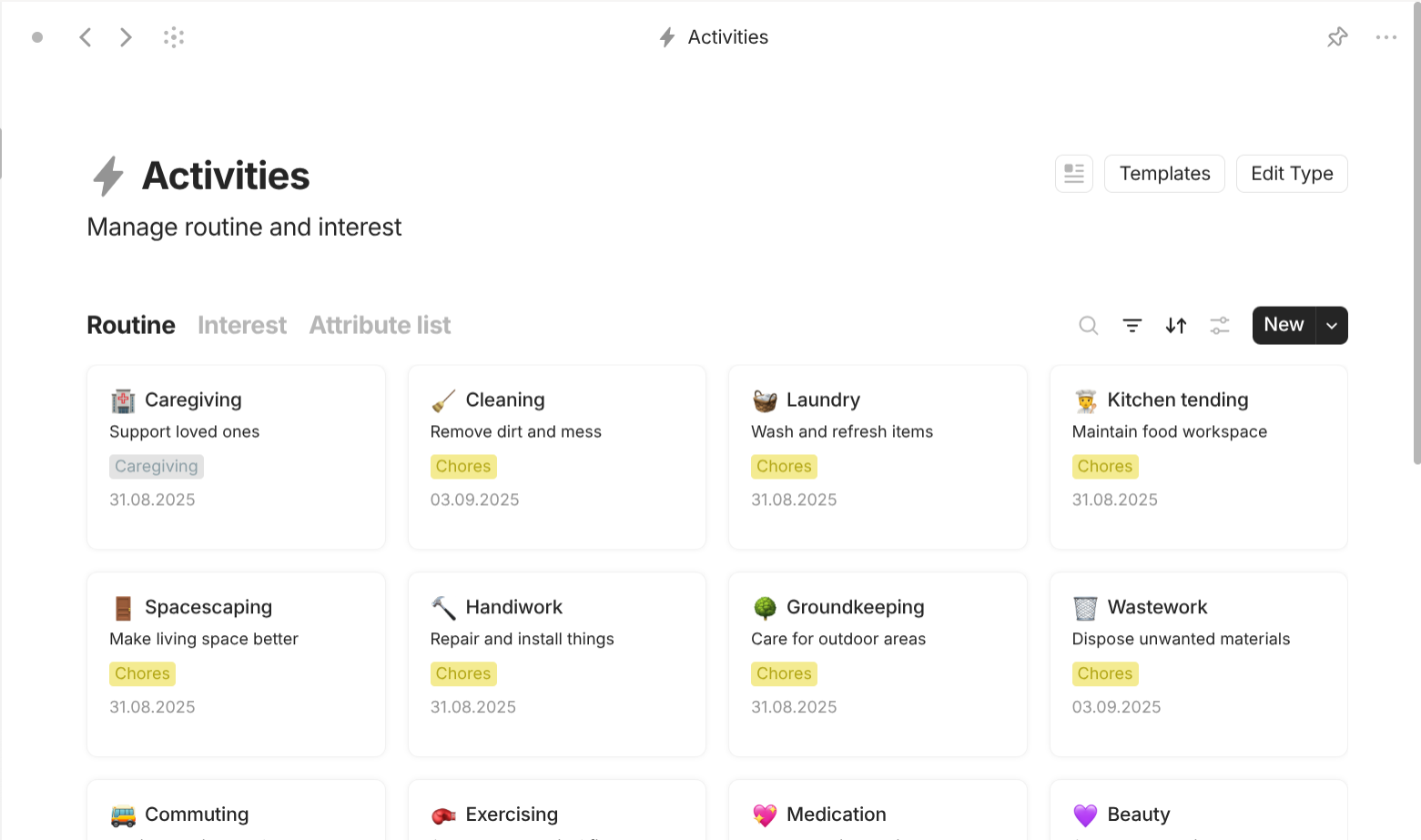Open the three-dot menu in top right
The width and height of the screenshot is (1421, 840).
tap(1386, 36)
